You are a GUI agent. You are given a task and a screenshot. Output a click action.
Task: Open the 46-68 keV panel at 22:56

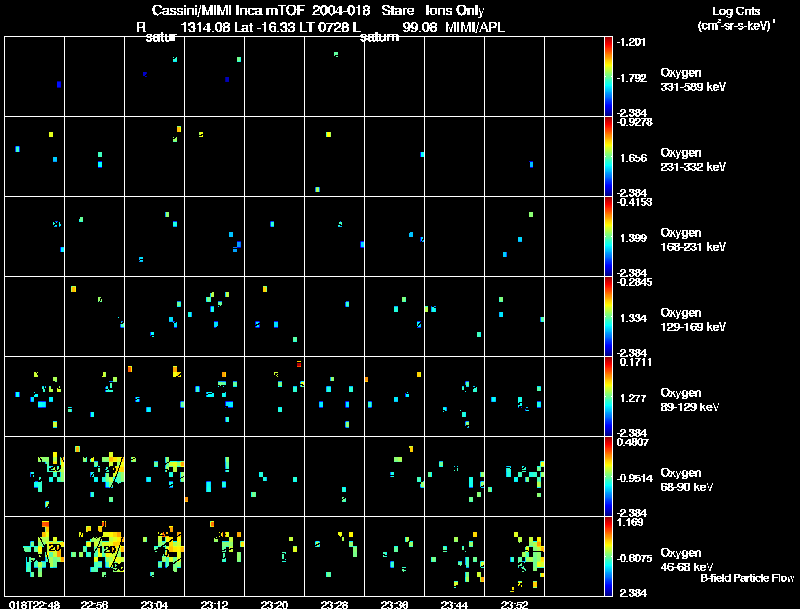pos(94,556)
